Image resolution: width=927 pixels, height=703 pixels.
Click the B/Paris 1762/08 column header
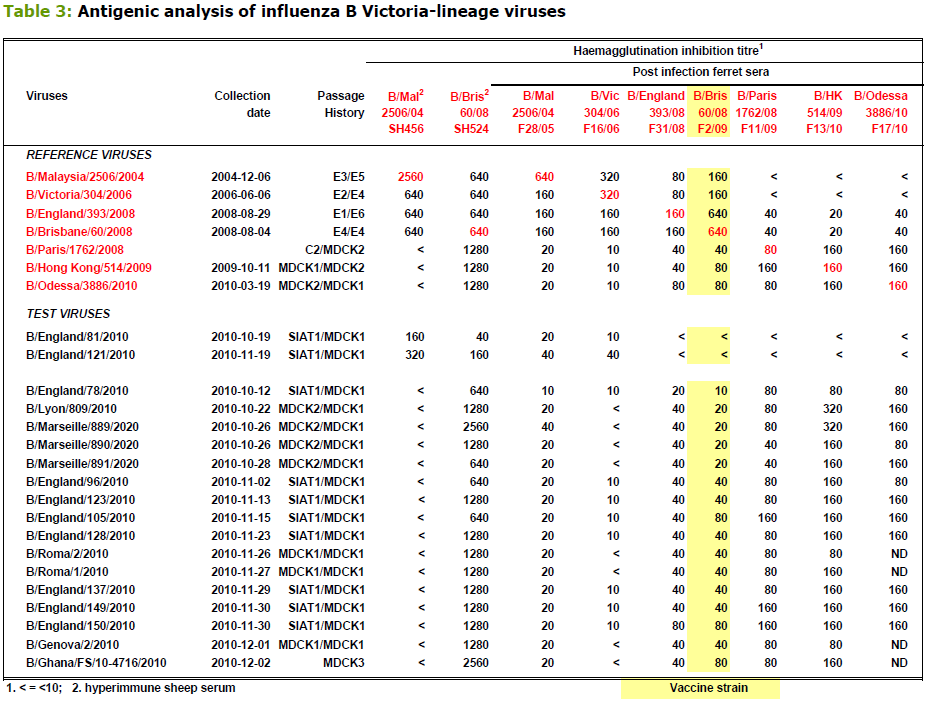(x=756, y=112)
